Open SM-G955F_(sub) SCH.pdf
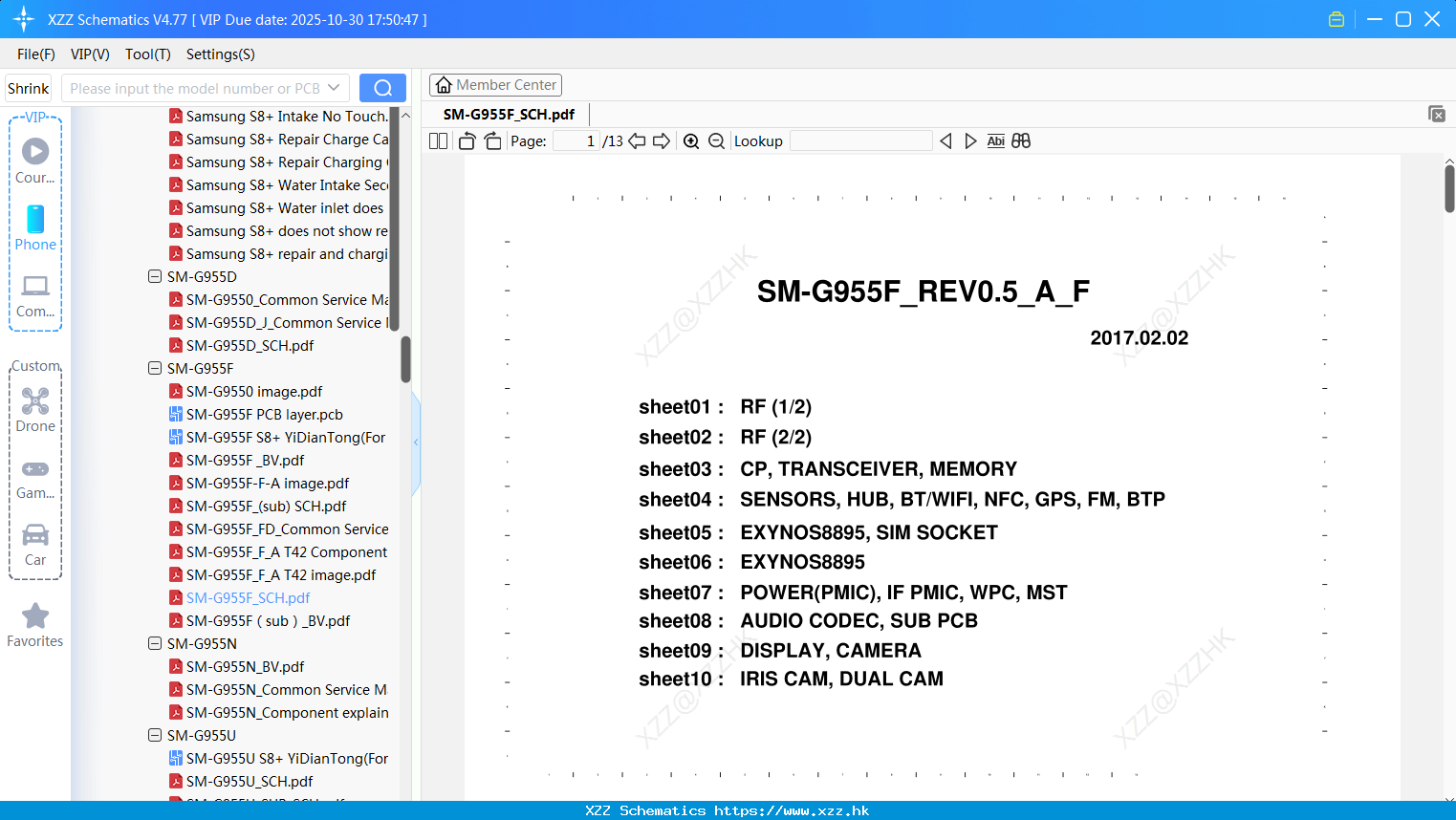Image resolution: width=1456 pixels, height=820 pixels. coord(267,506)
